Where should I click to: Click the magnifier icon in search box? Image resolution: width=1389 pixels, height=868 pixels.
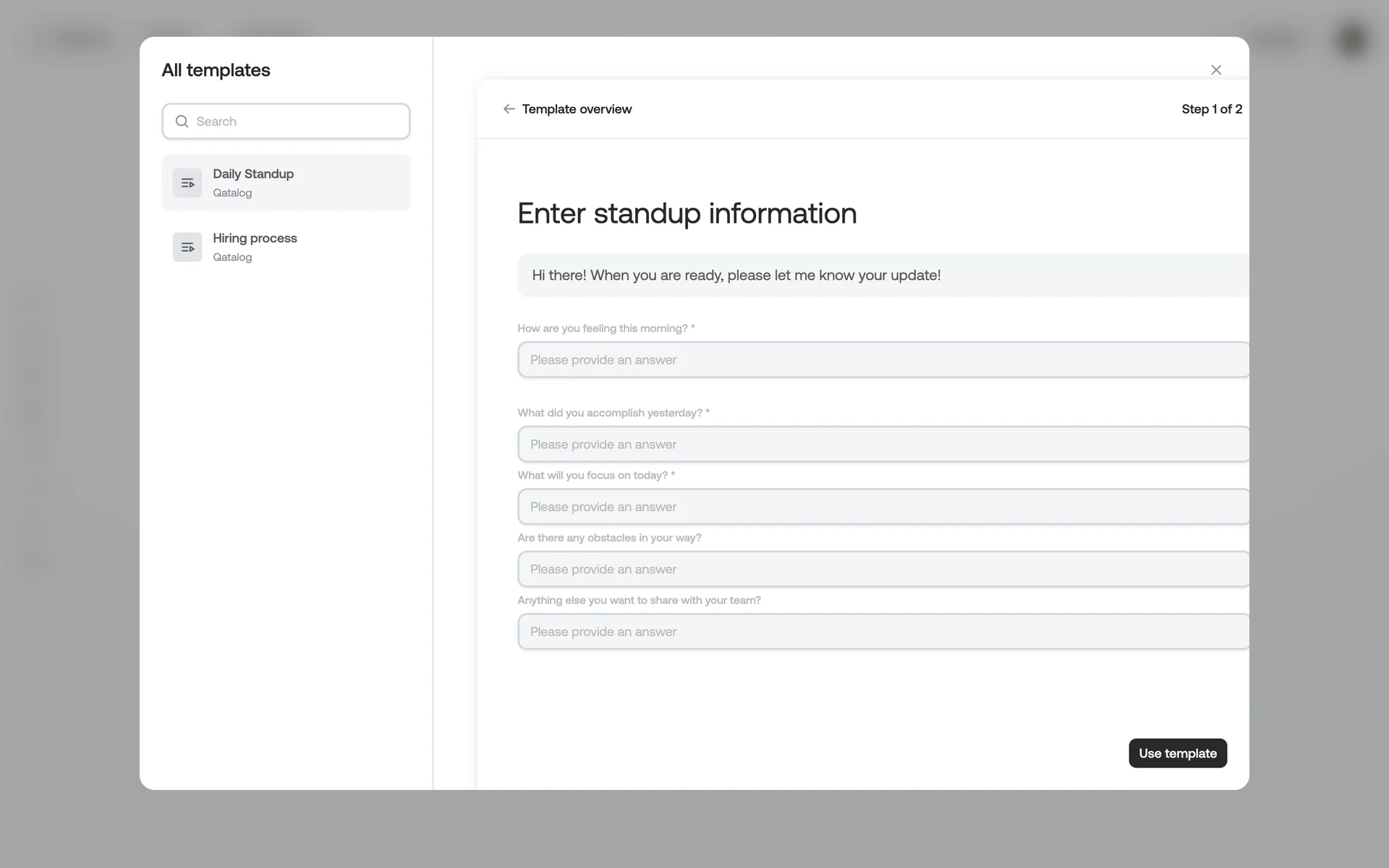tap(182, 122)
